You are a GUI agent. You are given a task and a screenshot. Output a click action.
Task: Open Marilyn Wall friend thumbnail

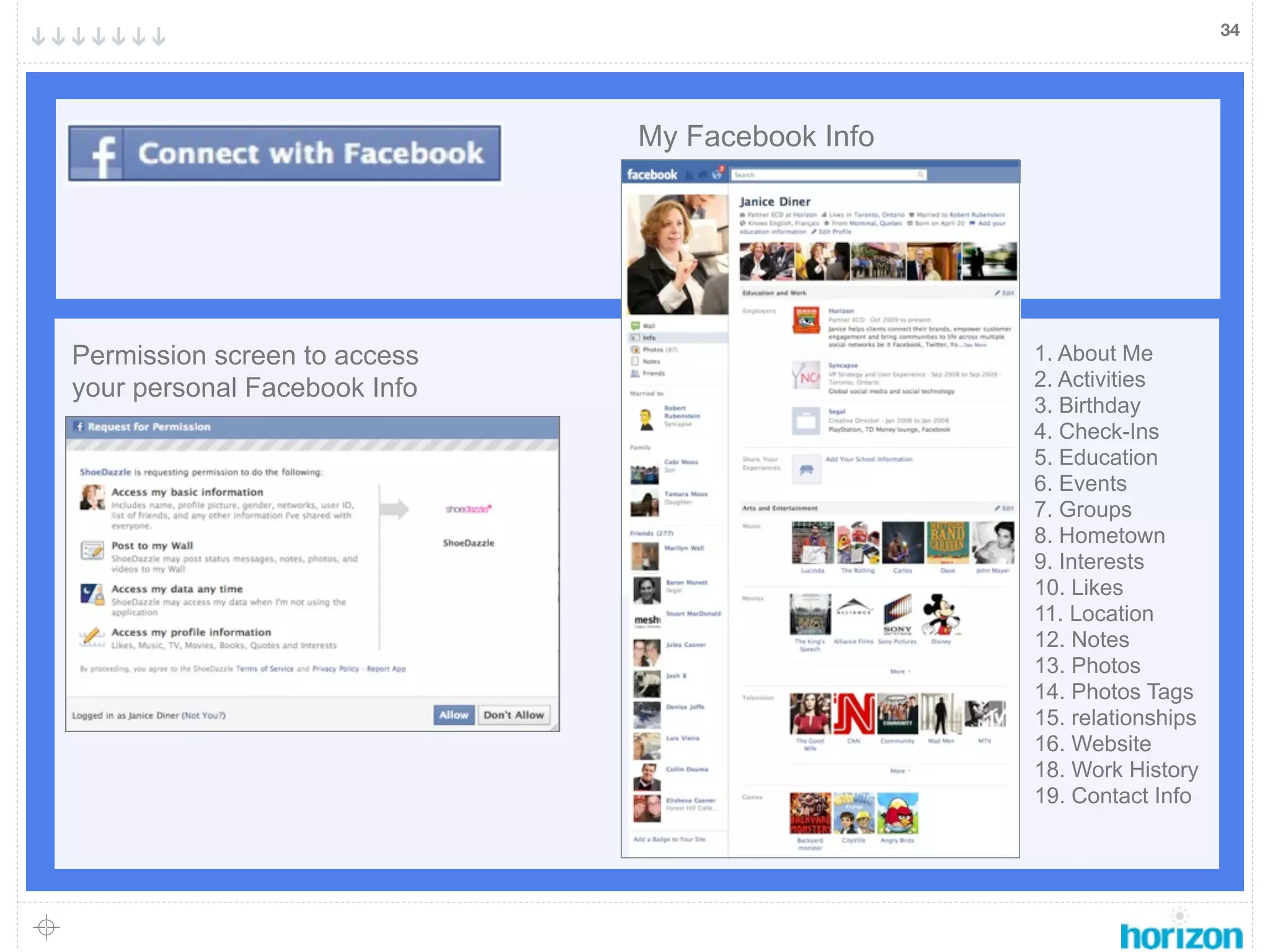(x=645, y=556)
